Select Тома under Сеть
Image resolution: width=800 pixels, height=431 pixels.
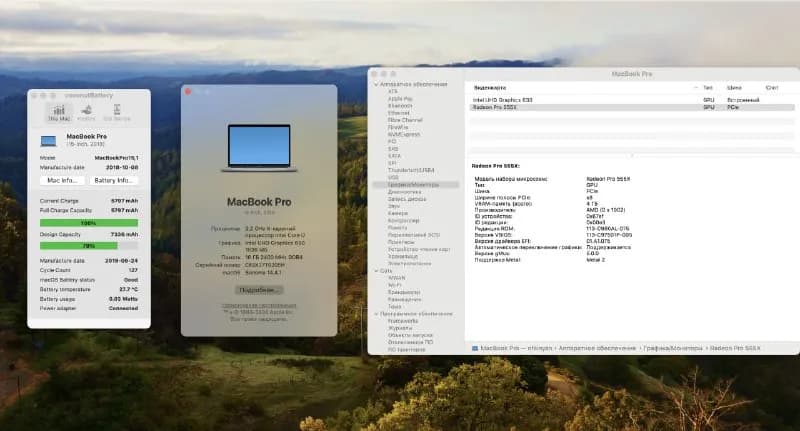[394, 307]
